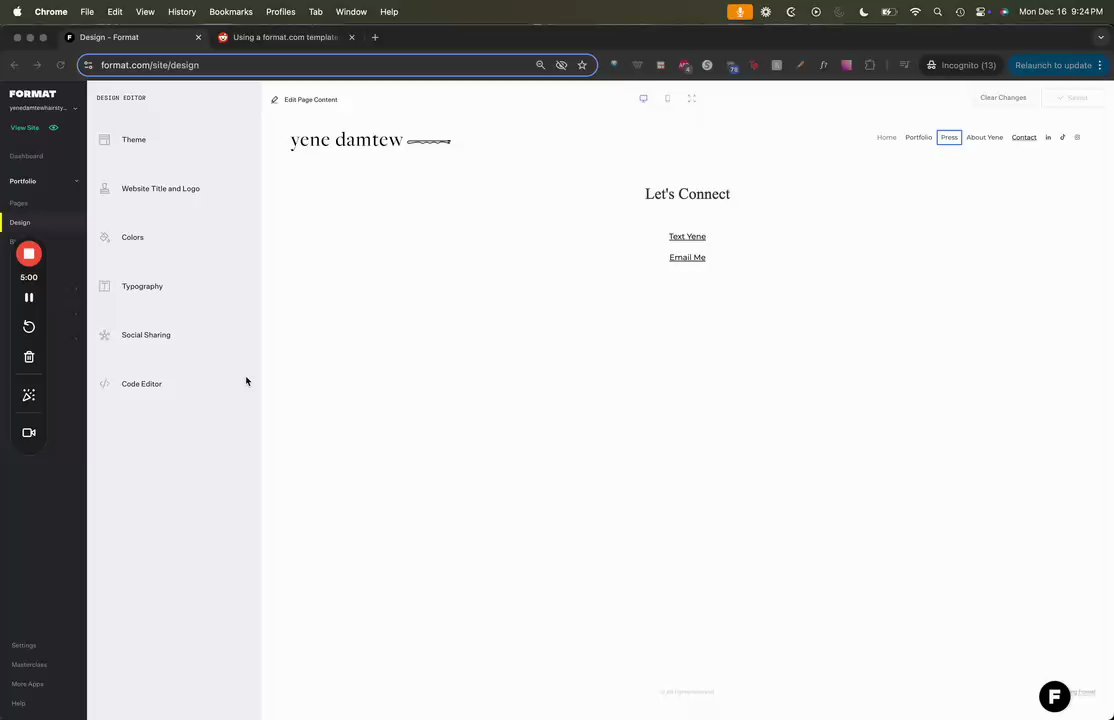This screenshot has height=720, width=1114.
Task: Select the Design - Format tab
Action: coord(133,38)
